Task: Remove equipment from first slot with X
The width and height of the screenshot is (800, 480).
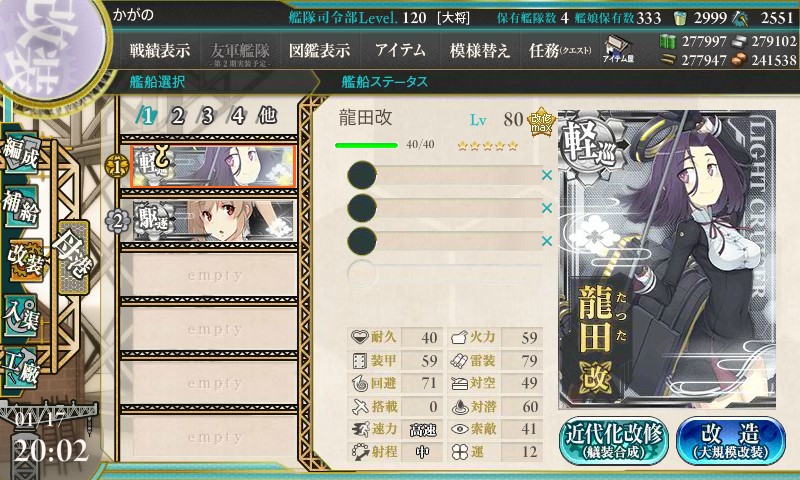Action: coord(547,175)
